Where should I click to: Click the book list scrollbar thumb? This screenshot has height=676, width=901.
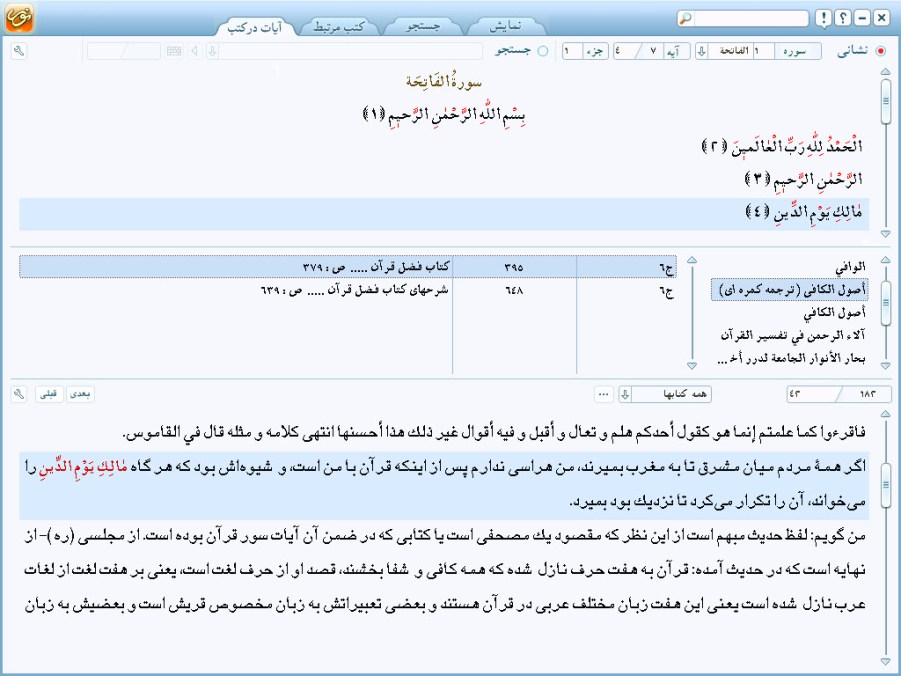[885, 303]
